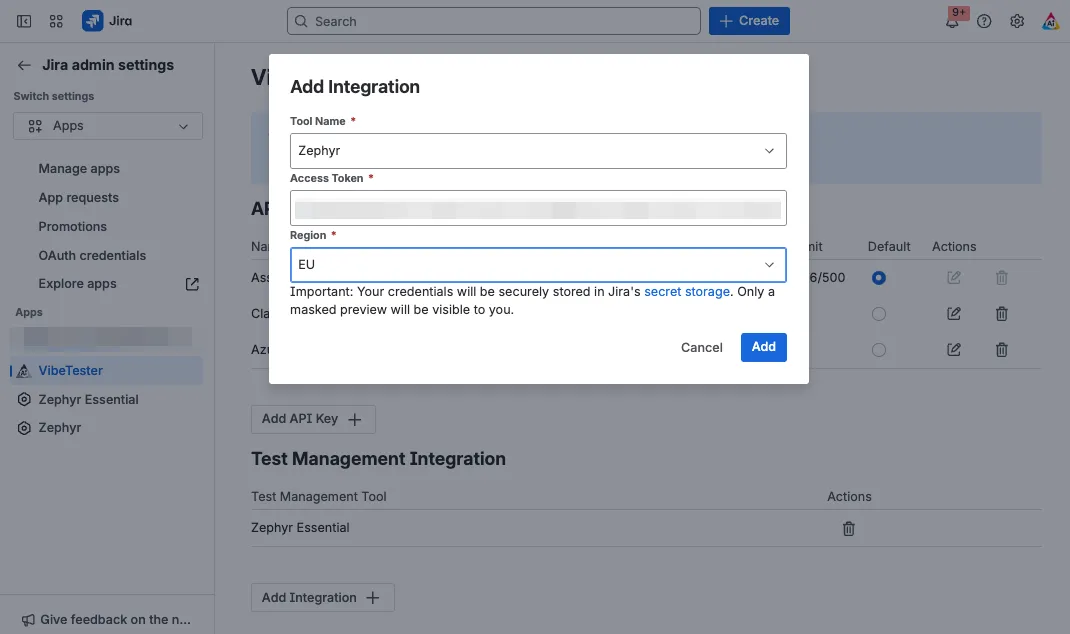This screenshot has height=634, width=1070.
Task: Focus the Search box
Action: pos(494,21)
